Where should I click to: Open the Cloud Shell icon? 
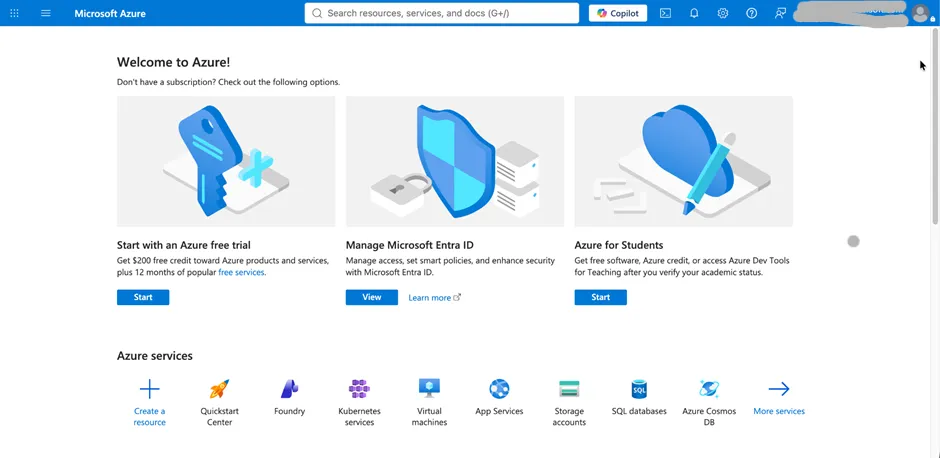665,13
